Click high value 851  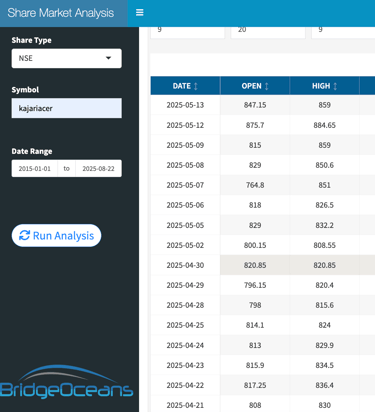(324, 185)
